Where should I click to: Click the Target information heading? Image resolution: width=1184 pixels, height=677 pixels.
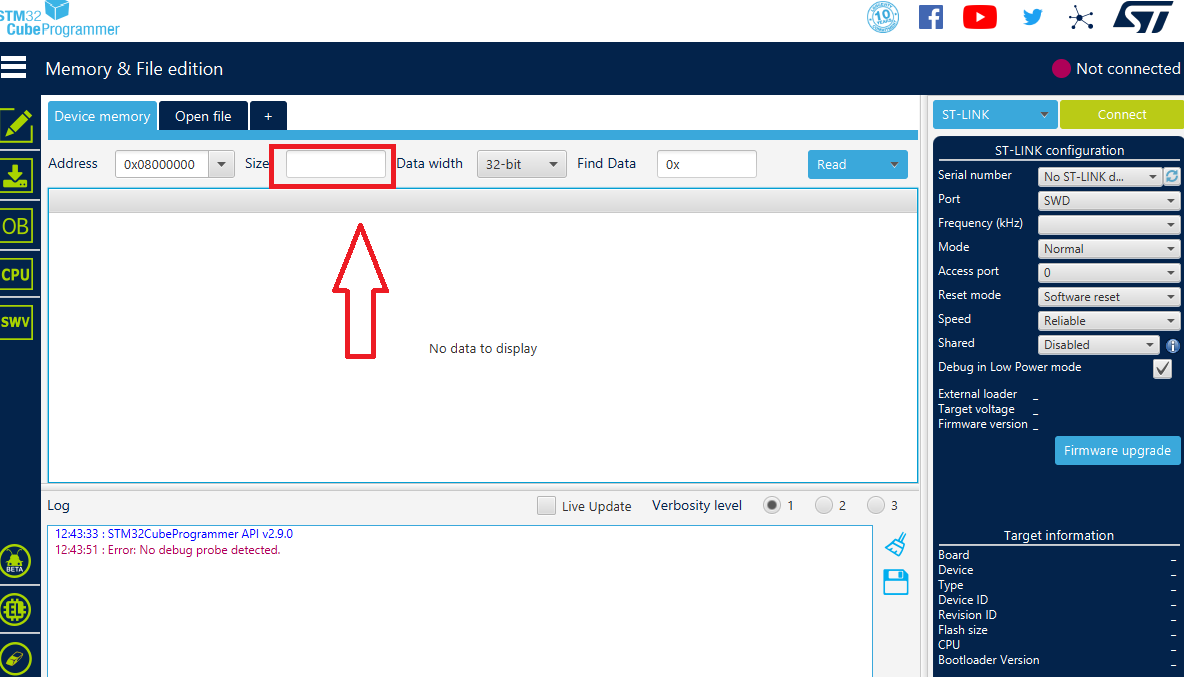pyautogui.click(x=1059, y=535)
